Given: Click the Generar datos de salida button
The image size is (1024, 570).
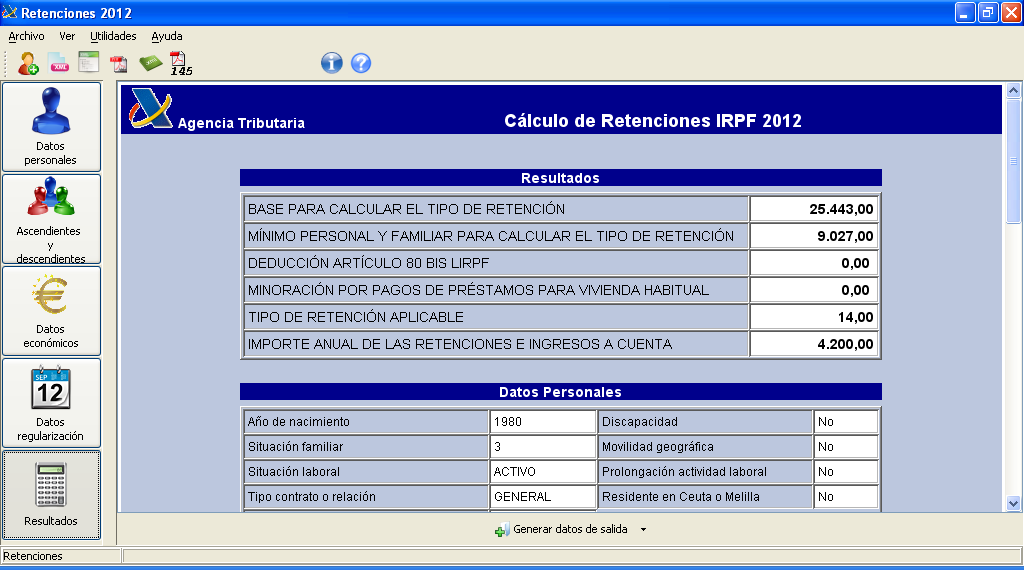Looking at the screenshot, I should (562, 529).
